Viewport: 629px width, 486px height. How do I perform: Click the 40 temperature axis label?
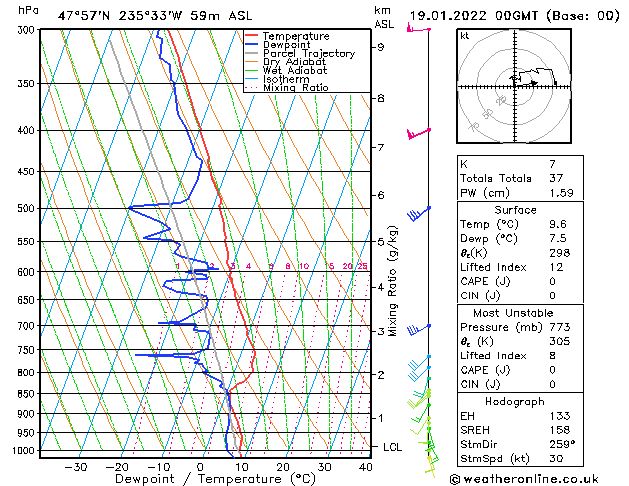(366, 467)
